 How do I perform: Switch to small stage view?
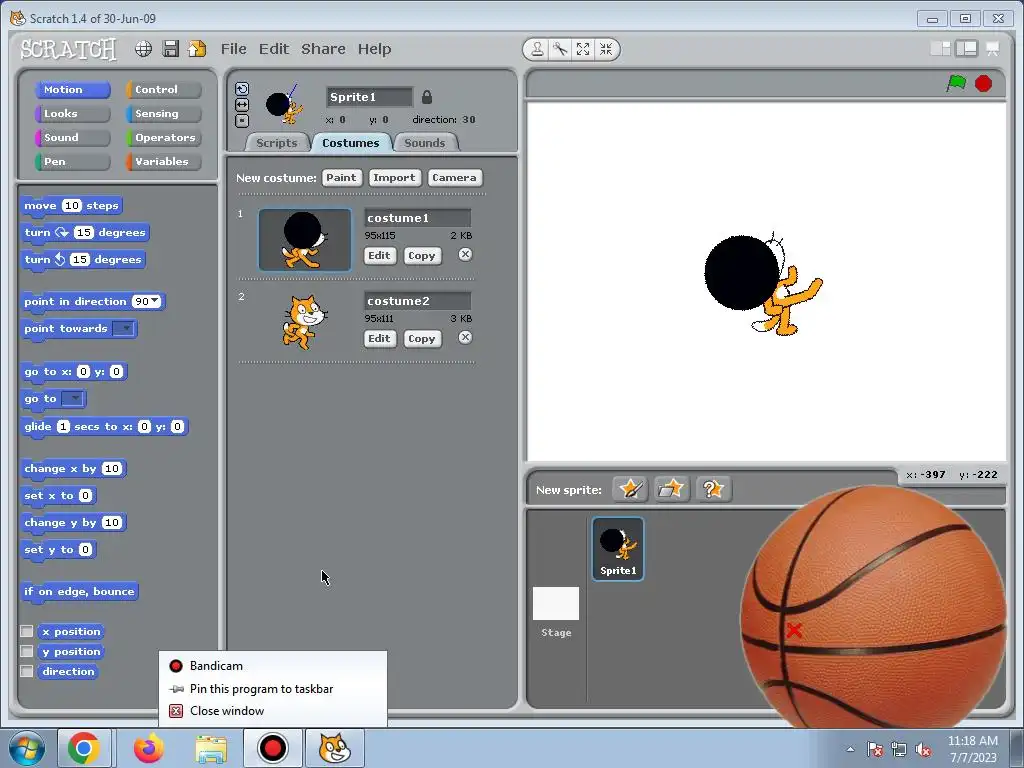tap(940, 49)
